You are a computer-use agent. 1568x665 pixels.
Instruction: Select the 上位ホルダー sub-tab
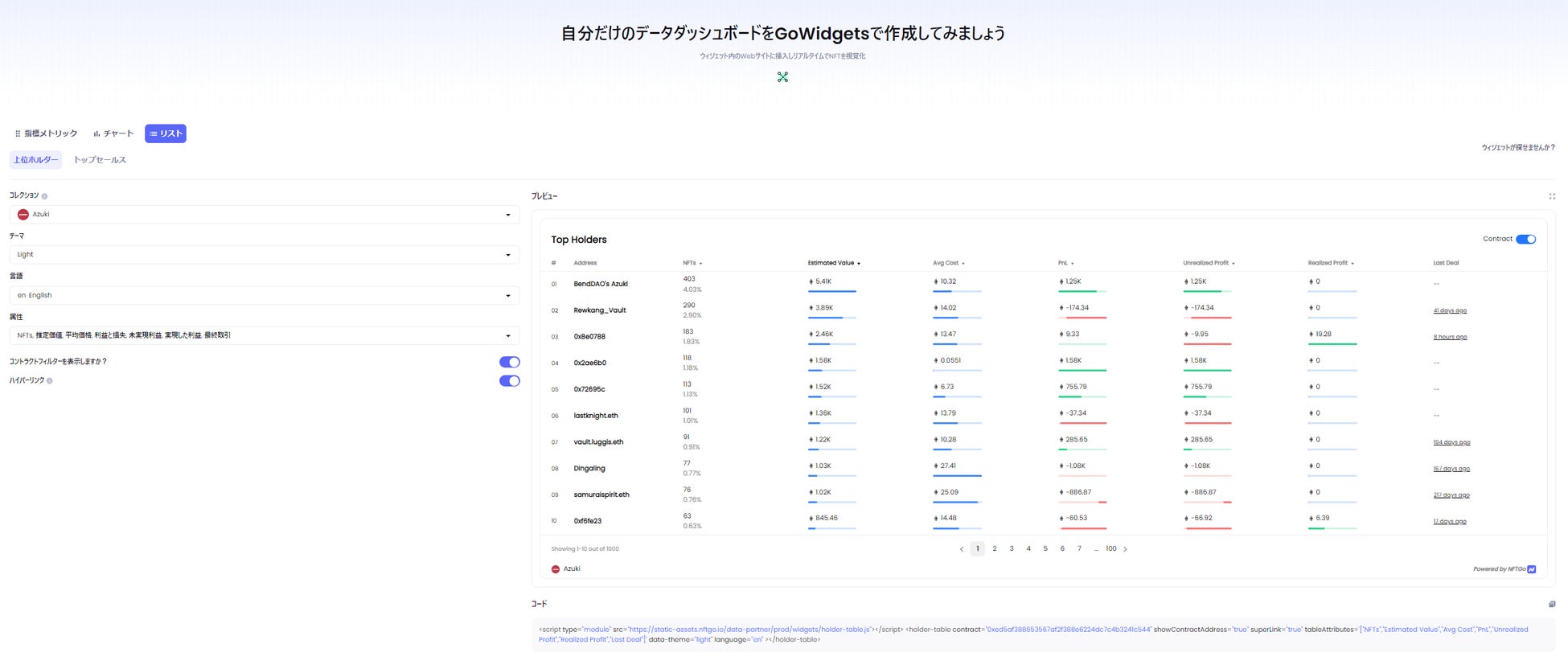(35, 160)
